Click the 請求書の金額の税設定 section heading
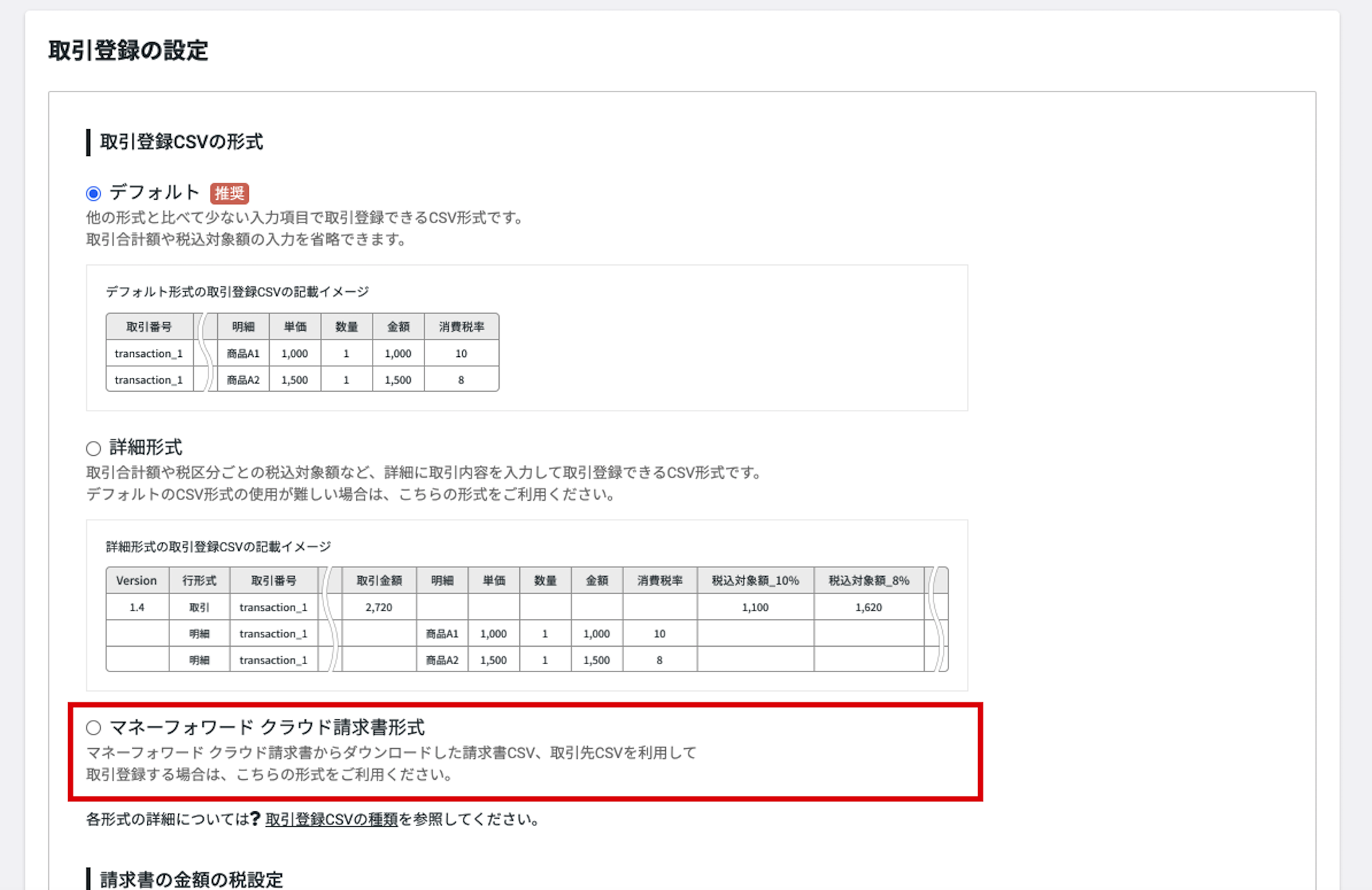Image resolution: width=1372 pixels, height=890 pixels. (192, 879)
